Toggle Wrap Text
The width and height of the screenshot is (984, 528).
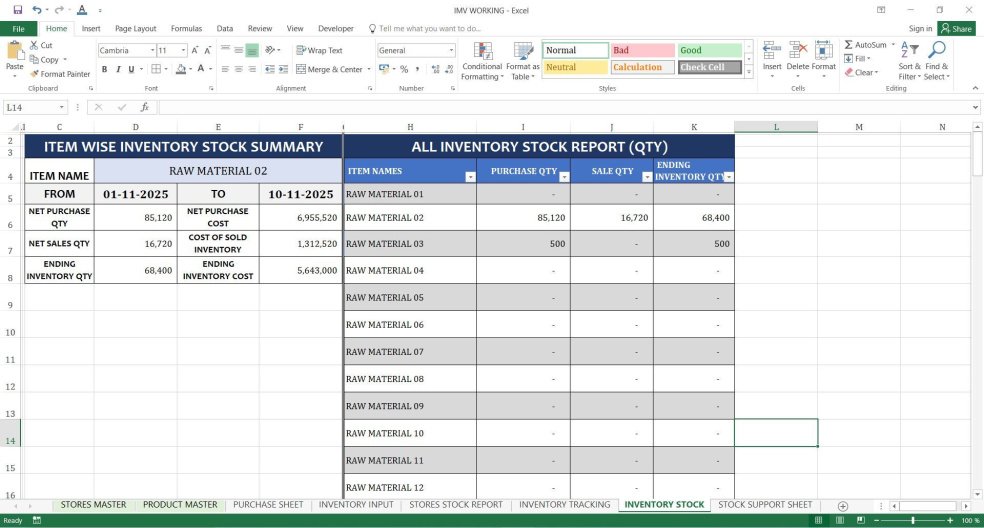click(319, 50)
